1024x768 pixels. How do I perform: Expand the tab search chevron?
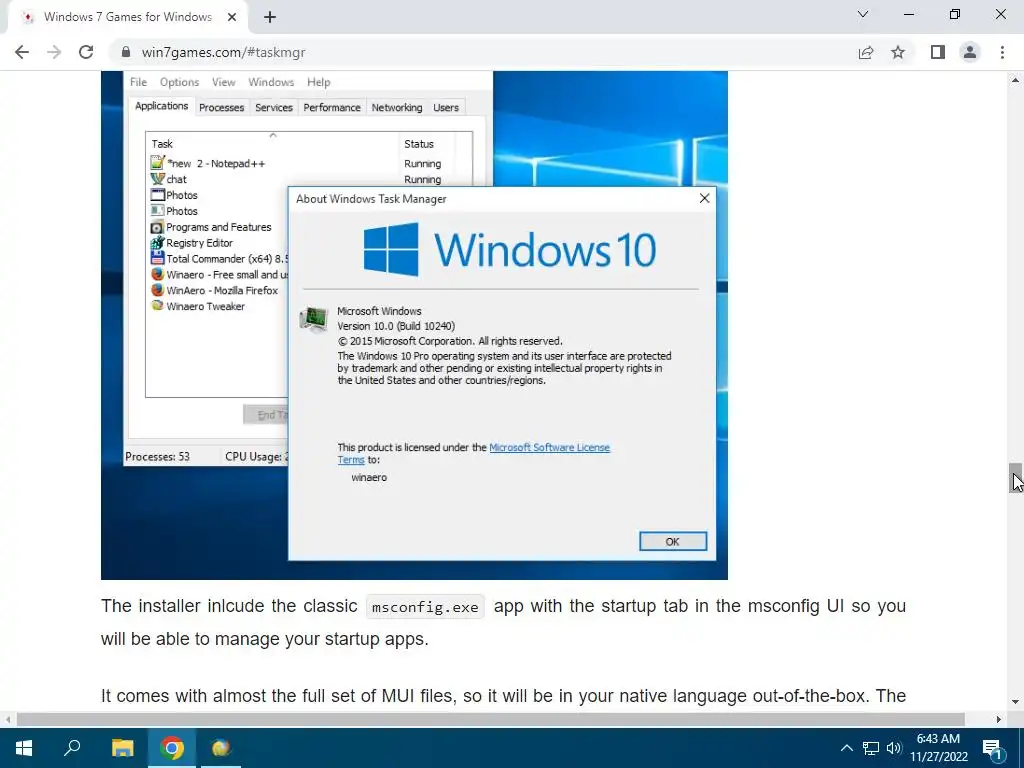(863, 14)
